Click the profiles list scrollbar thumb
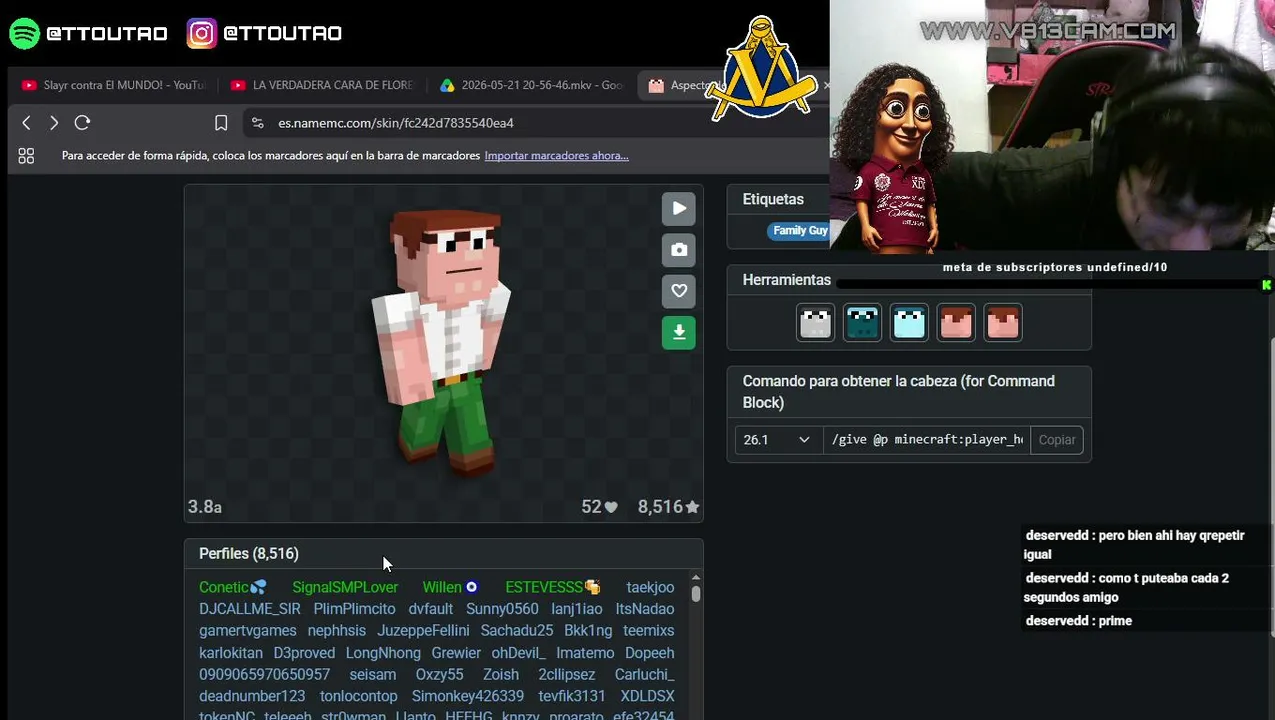Image resolution: width=1275 pixels, height=720 pixels. 695,593
